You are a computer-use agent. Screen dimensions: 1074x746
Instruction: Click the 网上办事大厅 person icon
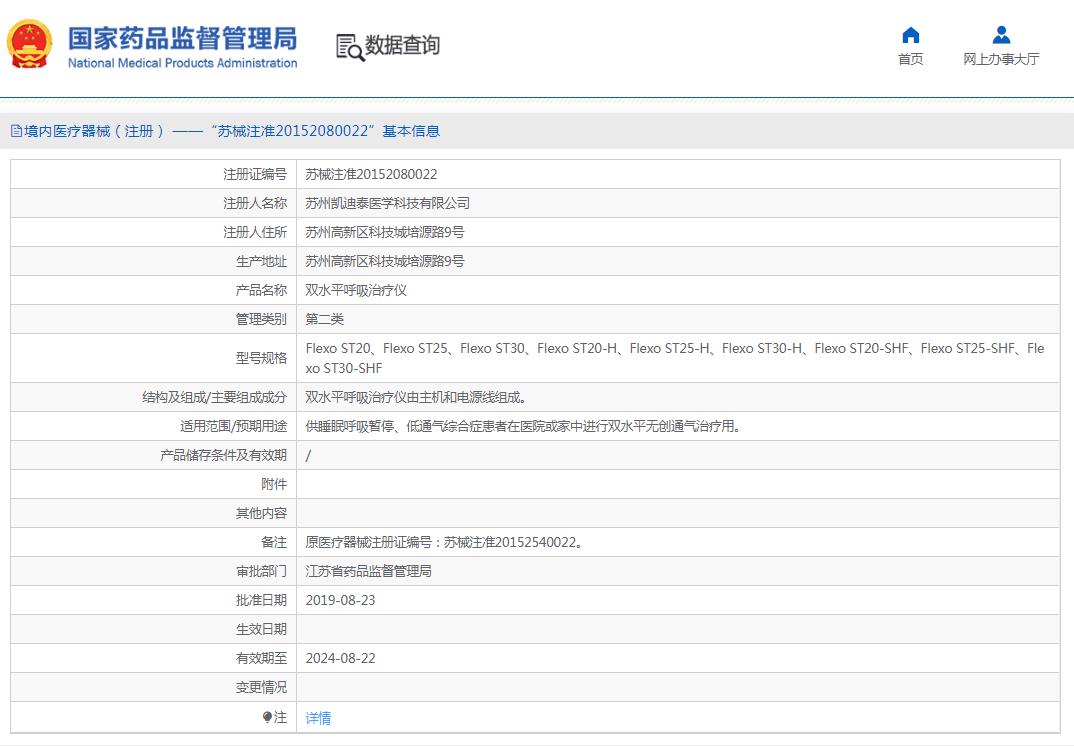tap(1000, 34)
